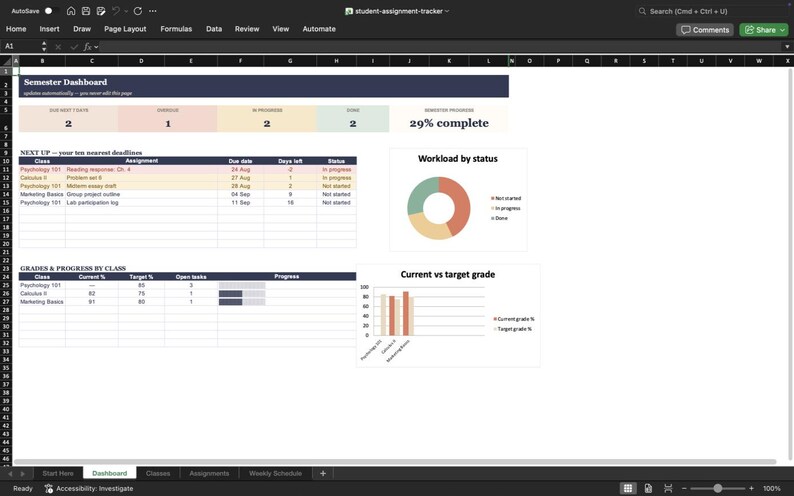Click the Current vs target grade chart title
Viewport: 794px width, 496px height.
point(448,274)
